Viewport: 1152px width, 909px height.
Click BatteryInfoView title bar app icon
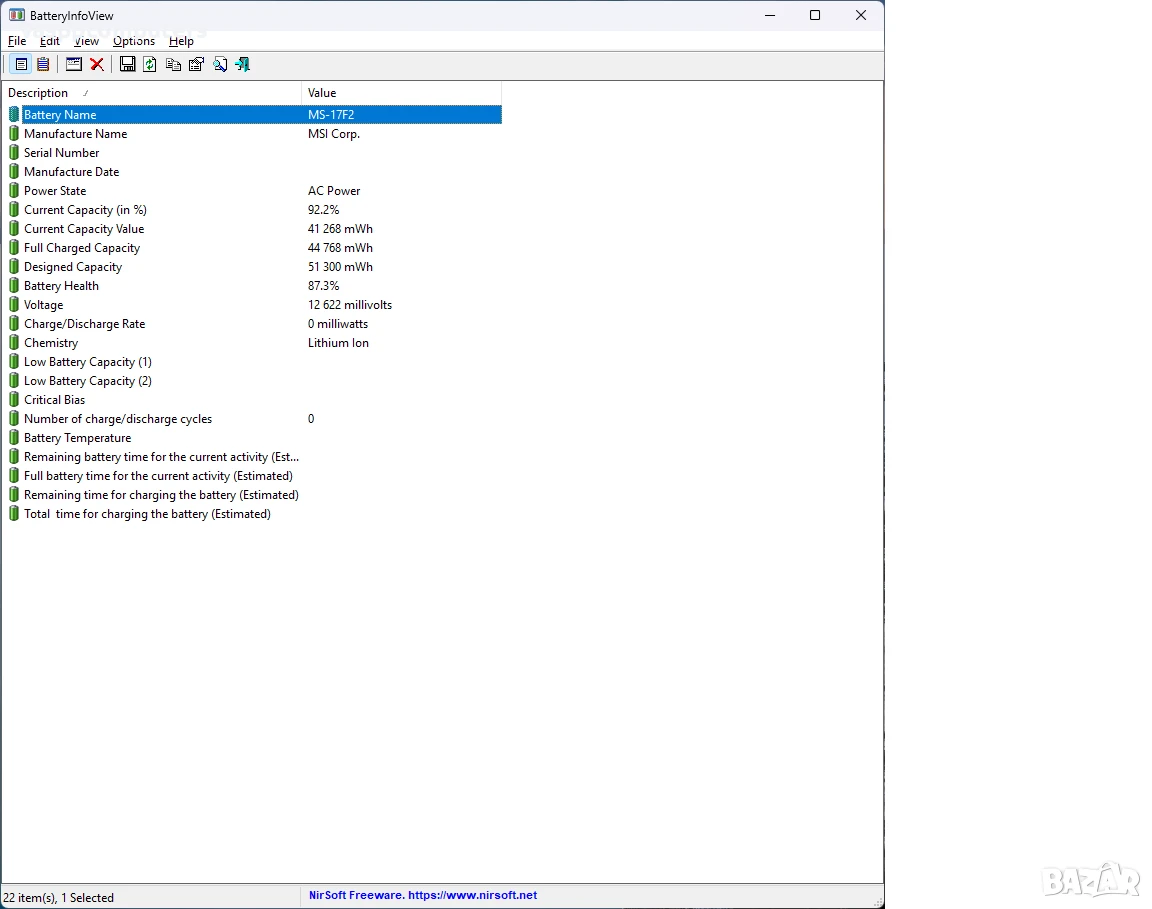tap(16, 15)
